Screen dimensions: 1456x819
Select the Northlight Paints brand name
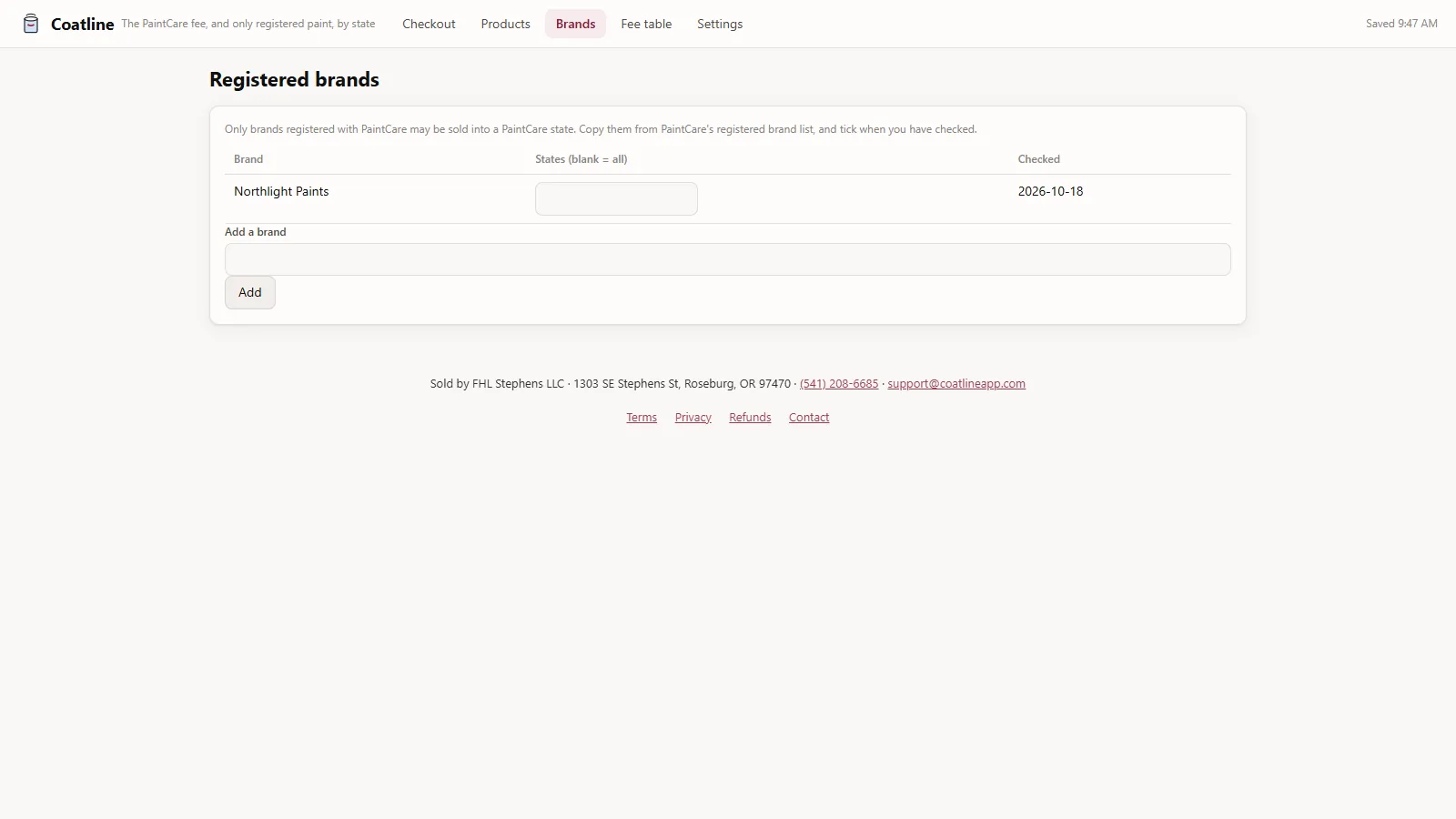[281, 191]
